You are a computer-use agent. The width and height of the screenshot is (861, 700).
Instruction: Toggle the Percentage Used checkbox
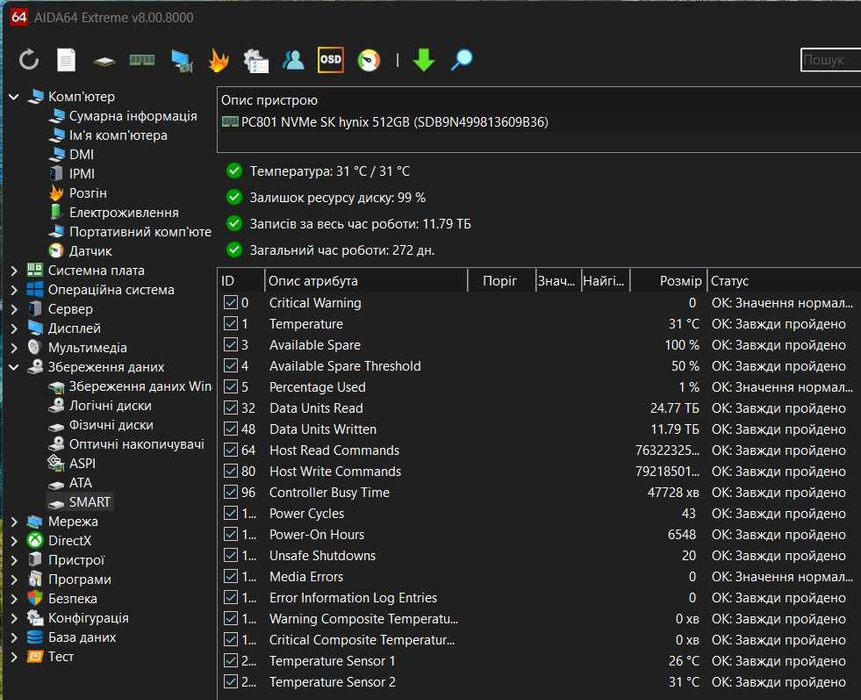231,387
